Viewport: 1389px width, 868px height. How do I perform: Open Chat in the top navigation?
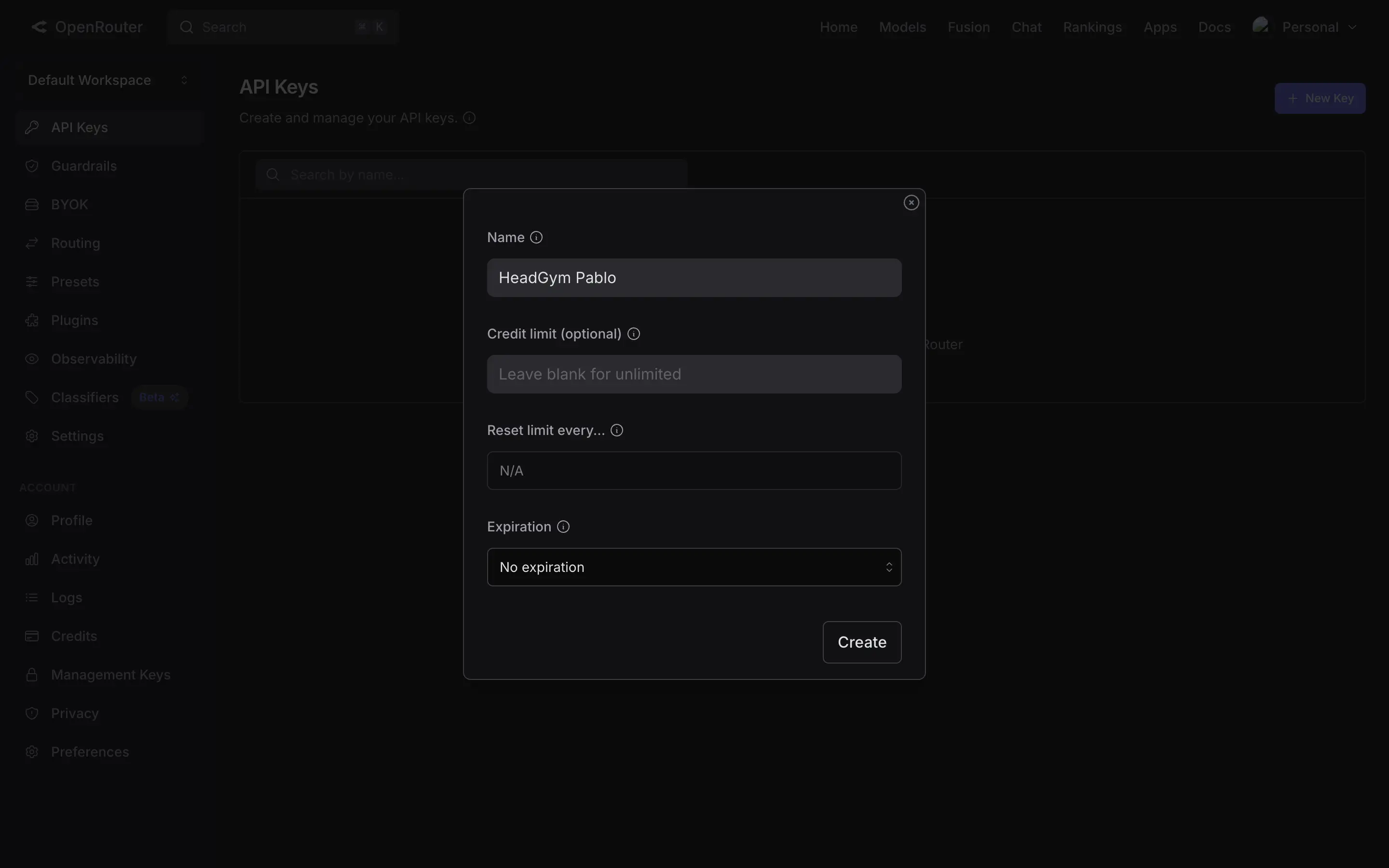[x=1026, y=27]
